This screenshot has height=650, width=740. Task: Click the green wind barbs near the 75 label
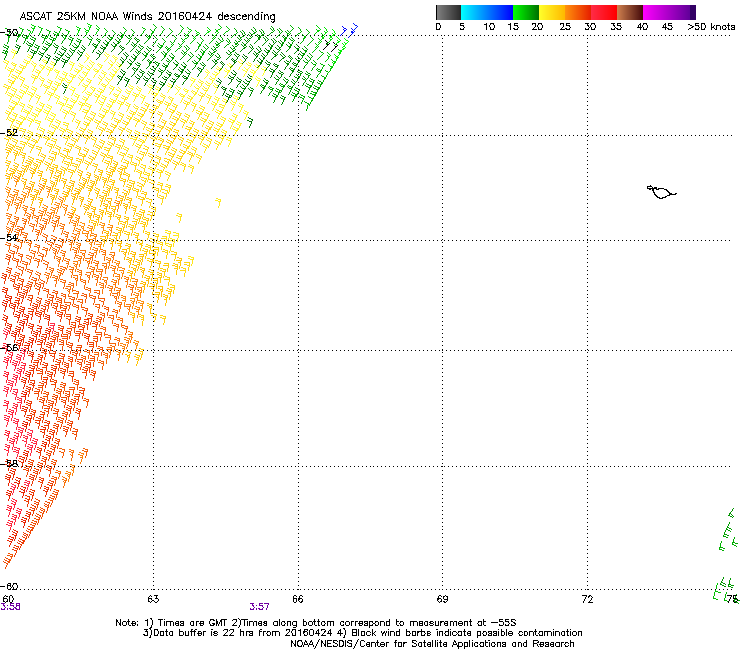[x=725, y=590]
